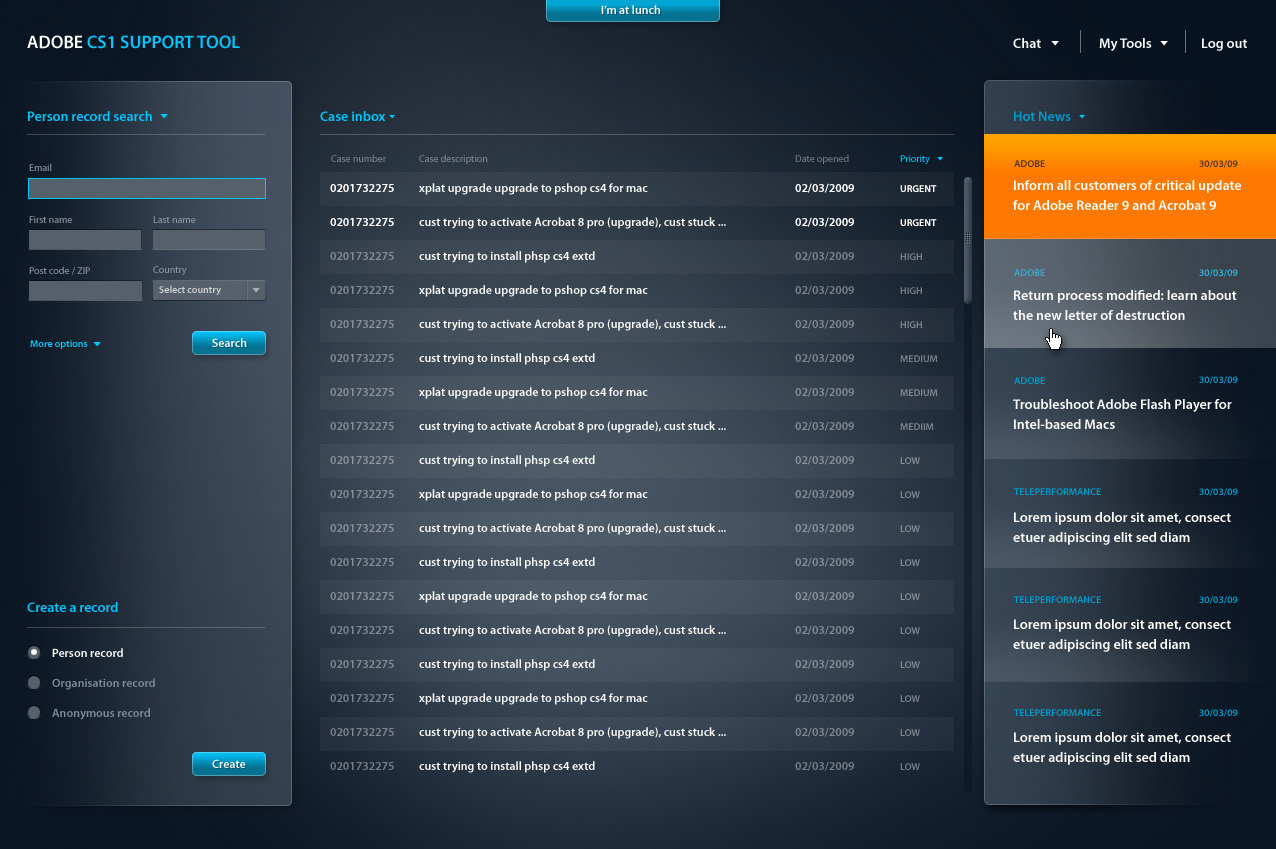Image resolution: width=1276 pixels, height=849 pixels.
Task: Choose the Organisation record radio option
Action: pyautogui.click(x=34, y=682)
